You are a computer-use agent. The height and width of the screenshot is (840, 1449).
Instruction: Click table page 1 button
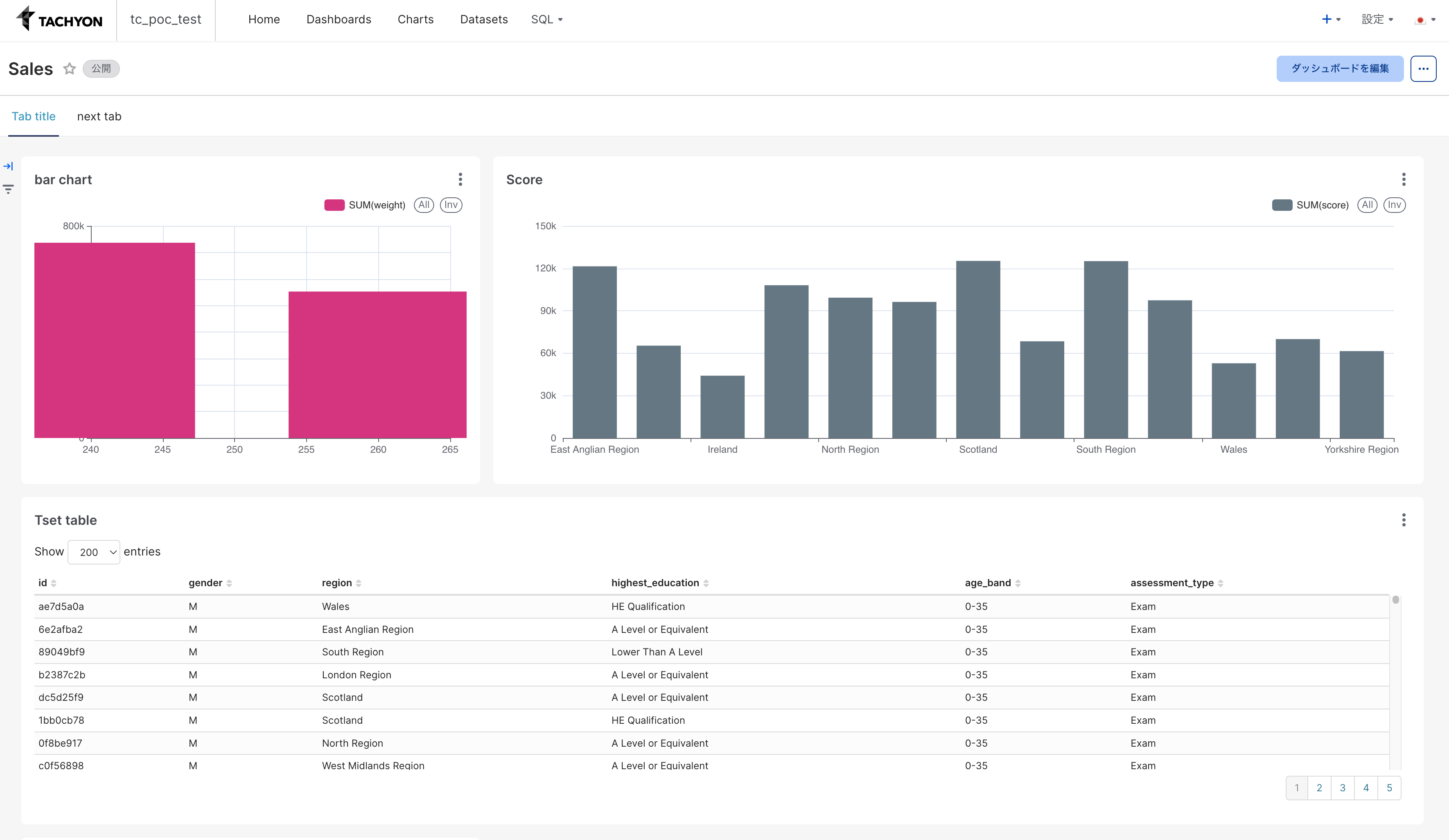1297,788
